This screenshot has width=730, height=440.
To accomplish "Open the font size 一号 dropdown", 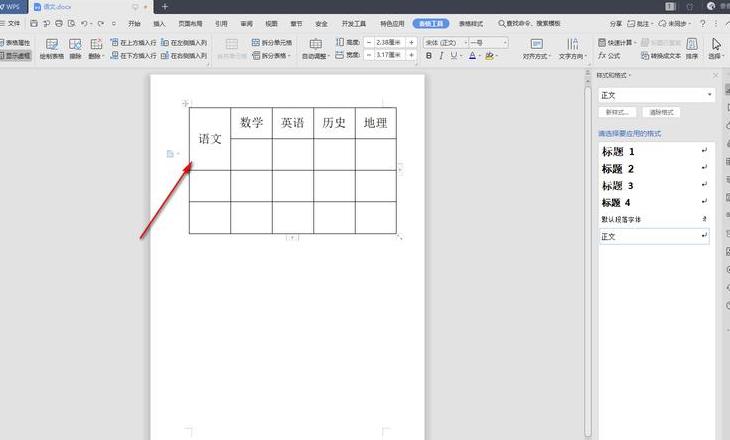I will coord(505,43).
